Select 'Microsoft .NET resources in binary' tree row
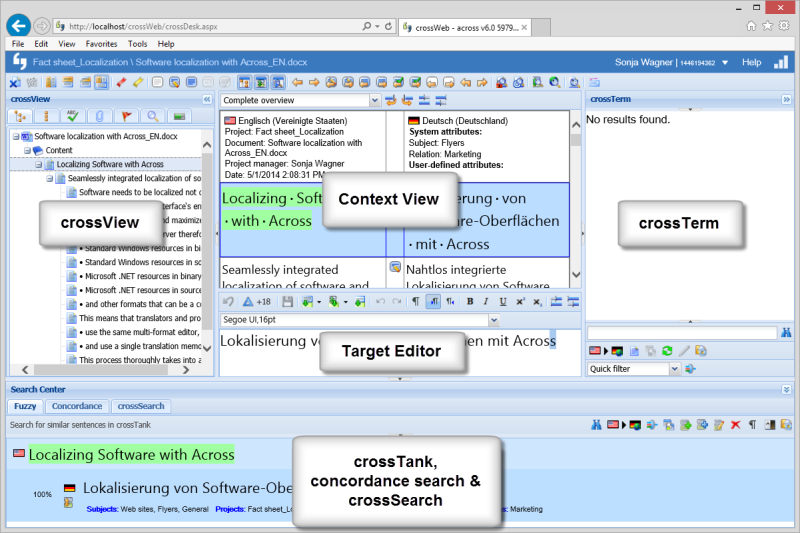The width and height of the screenshot is (800, 533). click(x=140, y=276)
